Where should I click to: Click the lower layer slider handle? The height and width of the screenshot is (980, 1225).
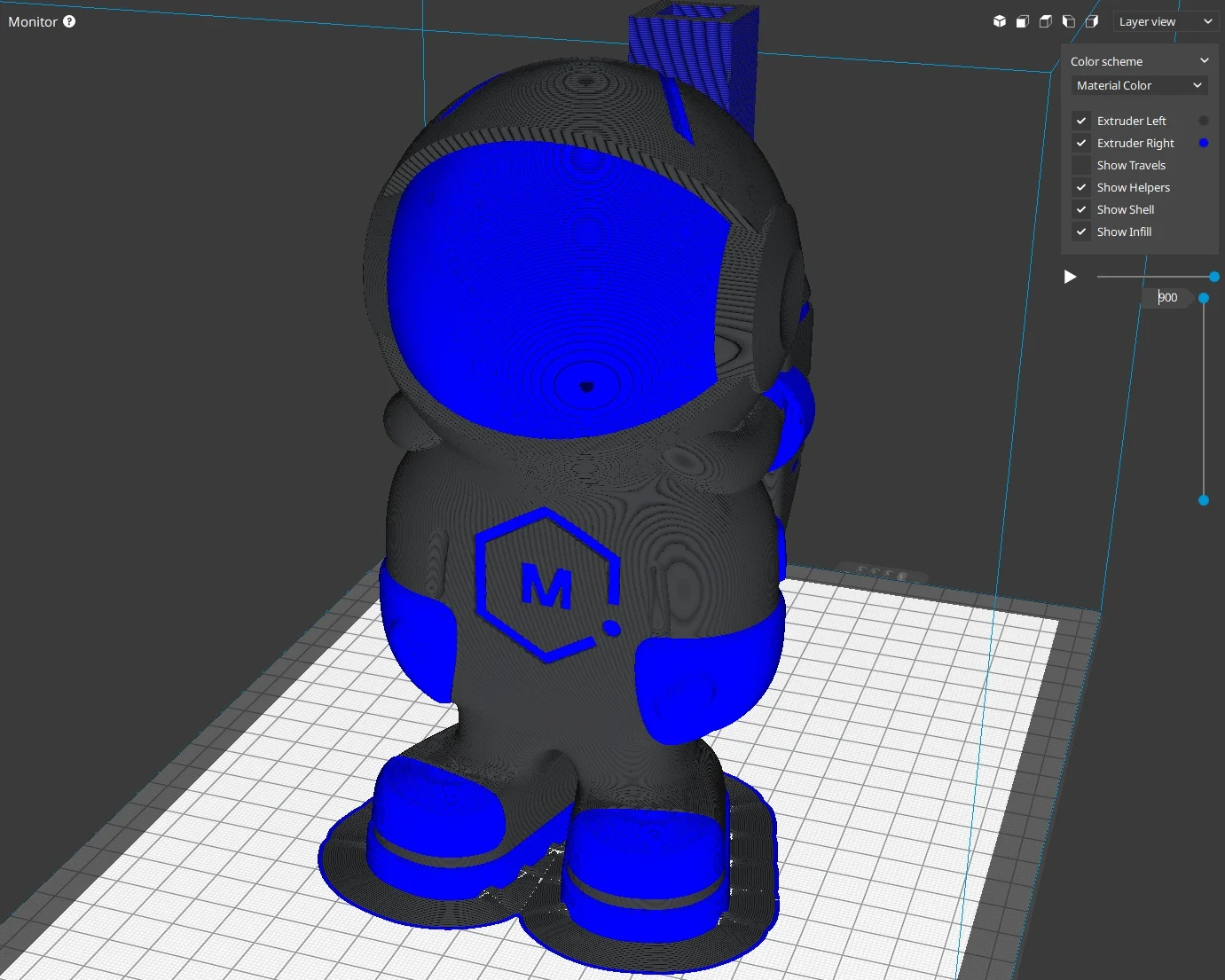(1204, 500)
